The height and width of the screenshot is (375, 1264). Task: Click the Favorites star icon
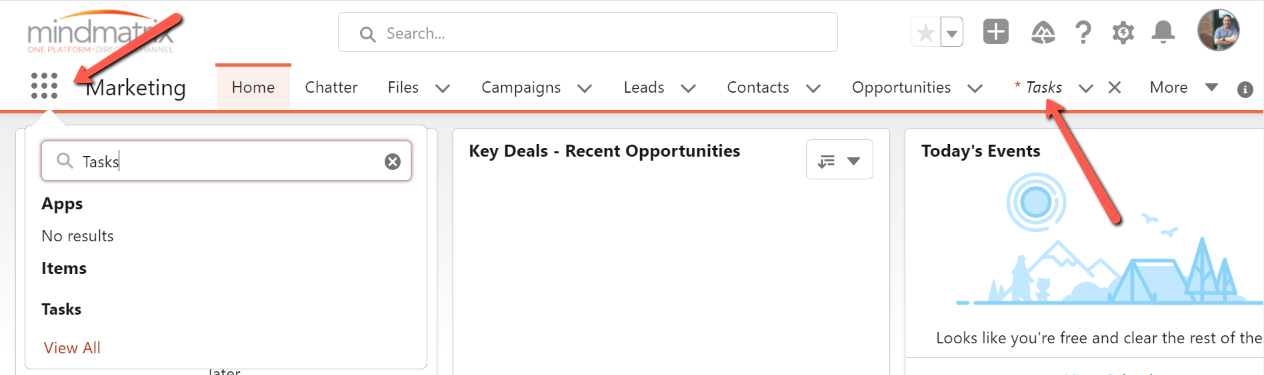[926, 33]
